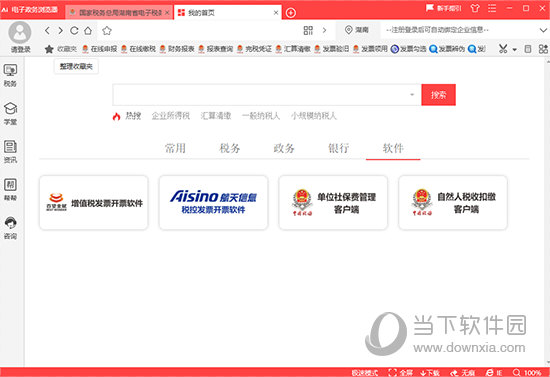Viewport: 550px width, 377px height.
Task: Click the red 搜索 button
Action: click(x=438, y=95)
